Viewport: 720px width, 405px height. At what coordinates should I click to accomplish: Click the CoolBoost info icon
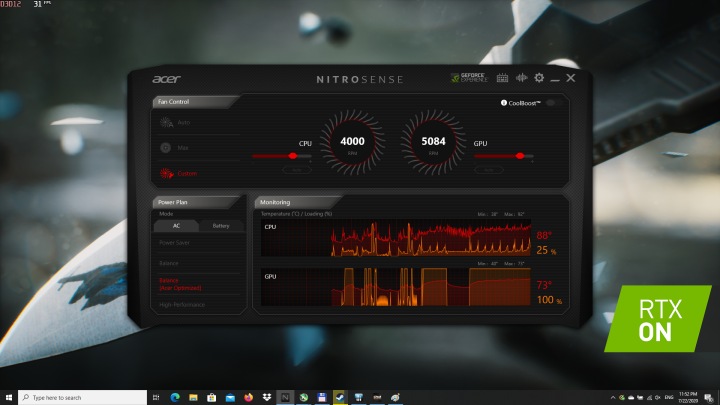[x=504, y=103]
